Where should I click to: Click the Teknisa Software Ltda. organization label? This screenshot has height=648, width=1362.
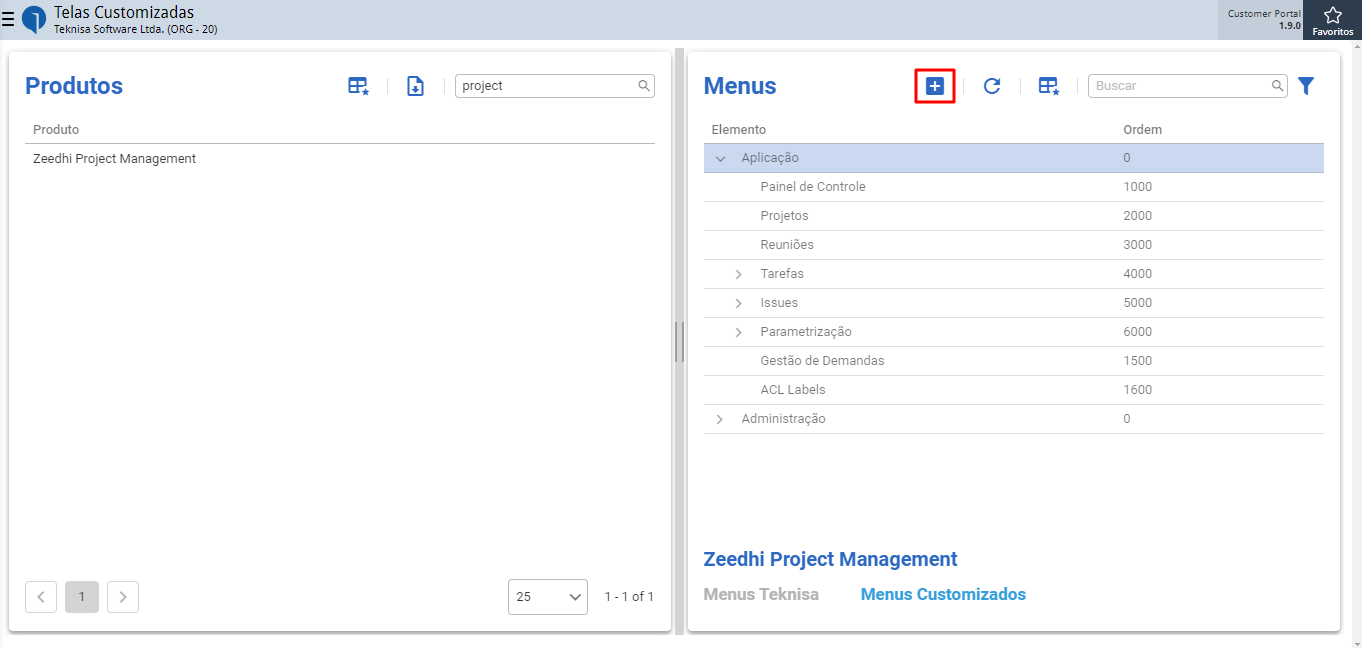[x=136, y=30]
